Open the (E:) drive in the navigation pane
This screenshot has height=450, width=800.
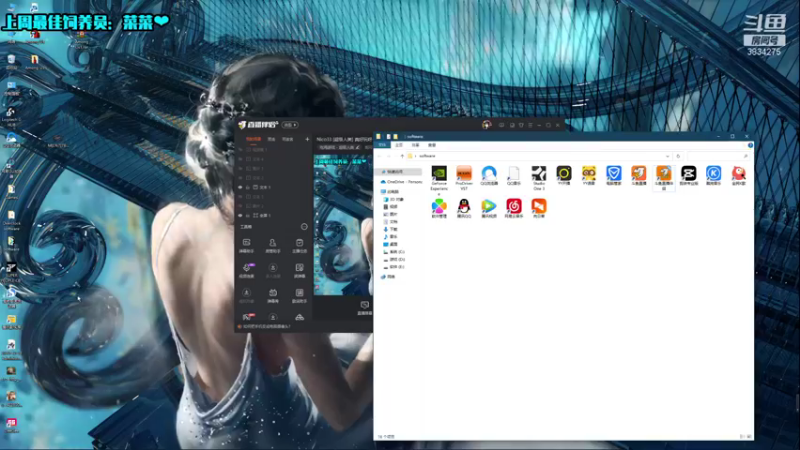click(396, 267)
